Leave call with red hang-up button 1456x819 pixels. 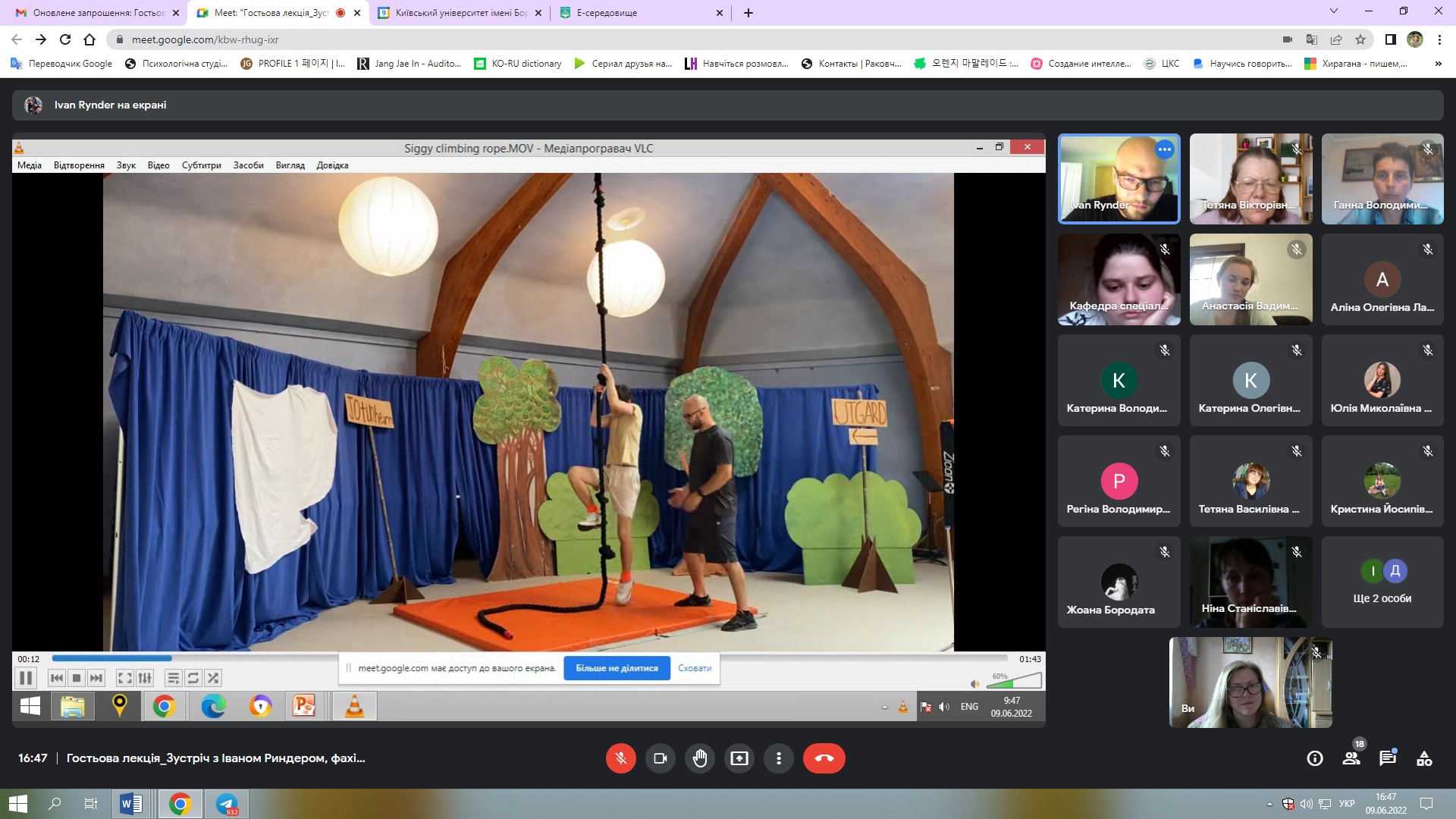pos(824,758)
